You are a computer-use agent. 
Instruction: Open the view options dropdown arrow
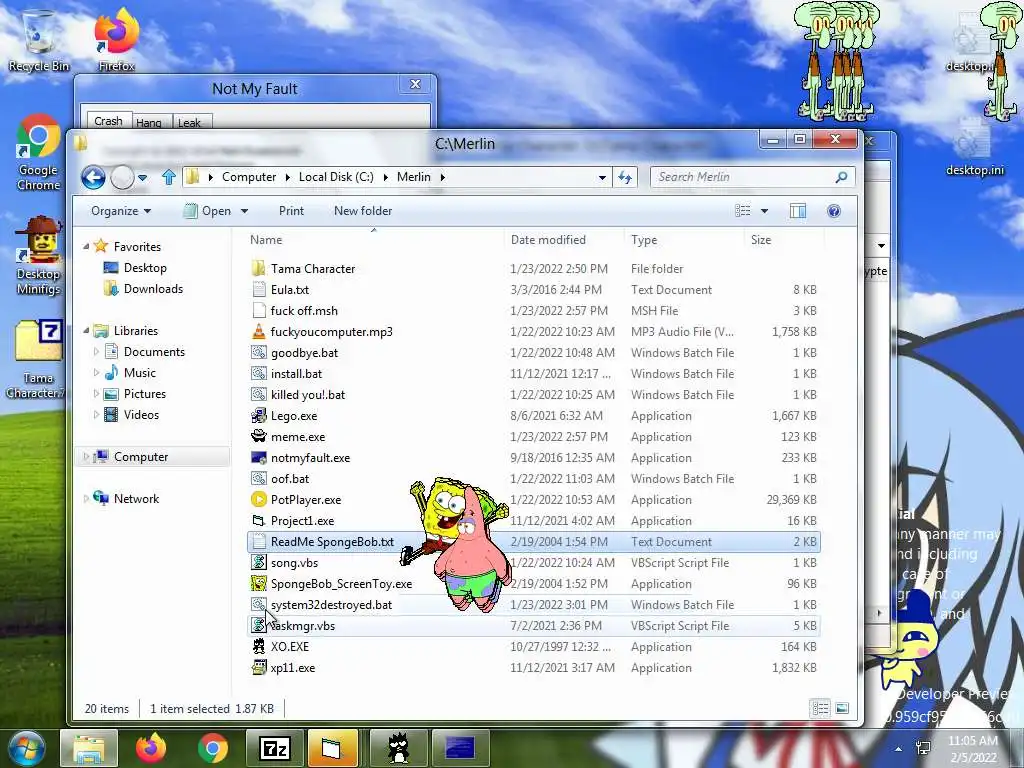764,211
